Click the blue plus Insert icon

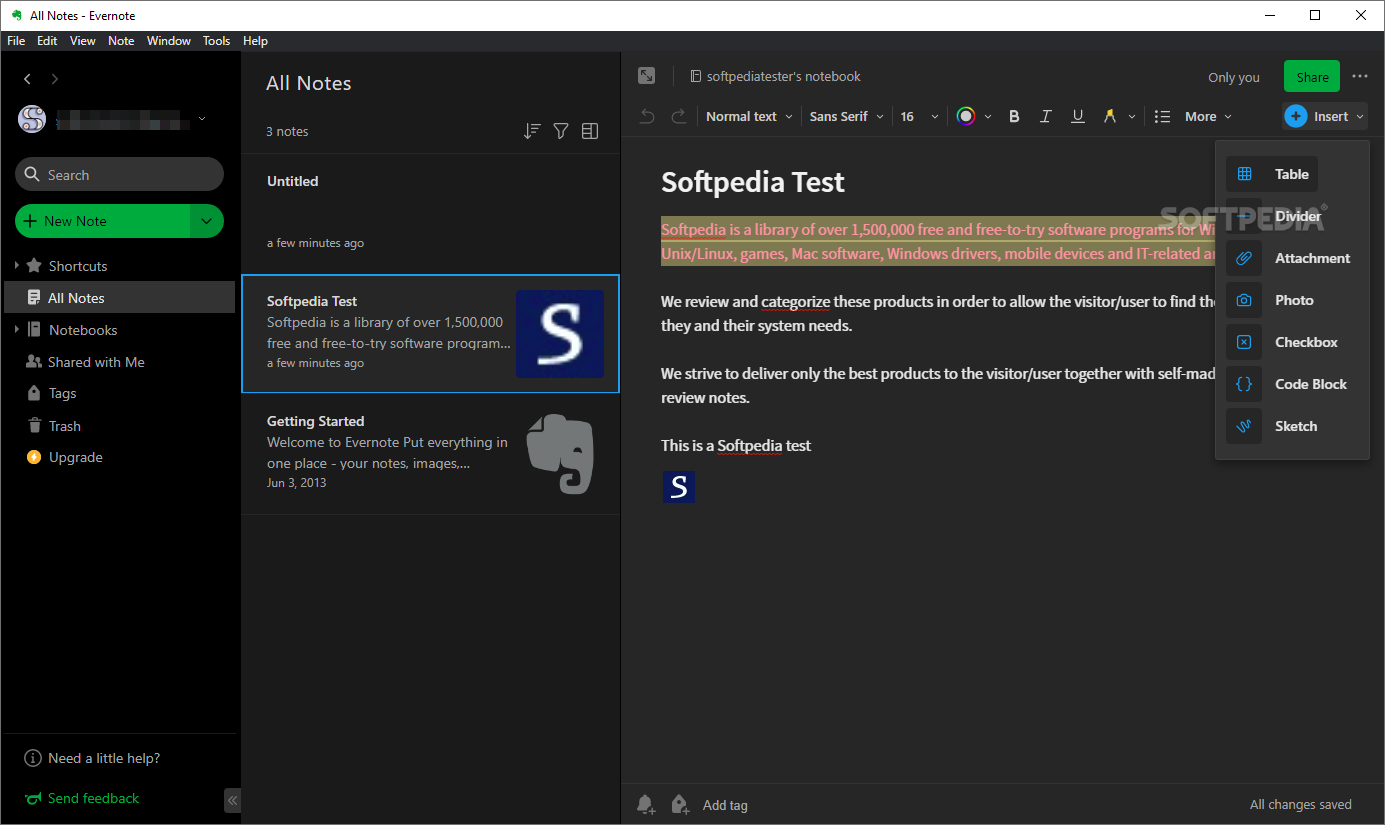point(1295,116)
